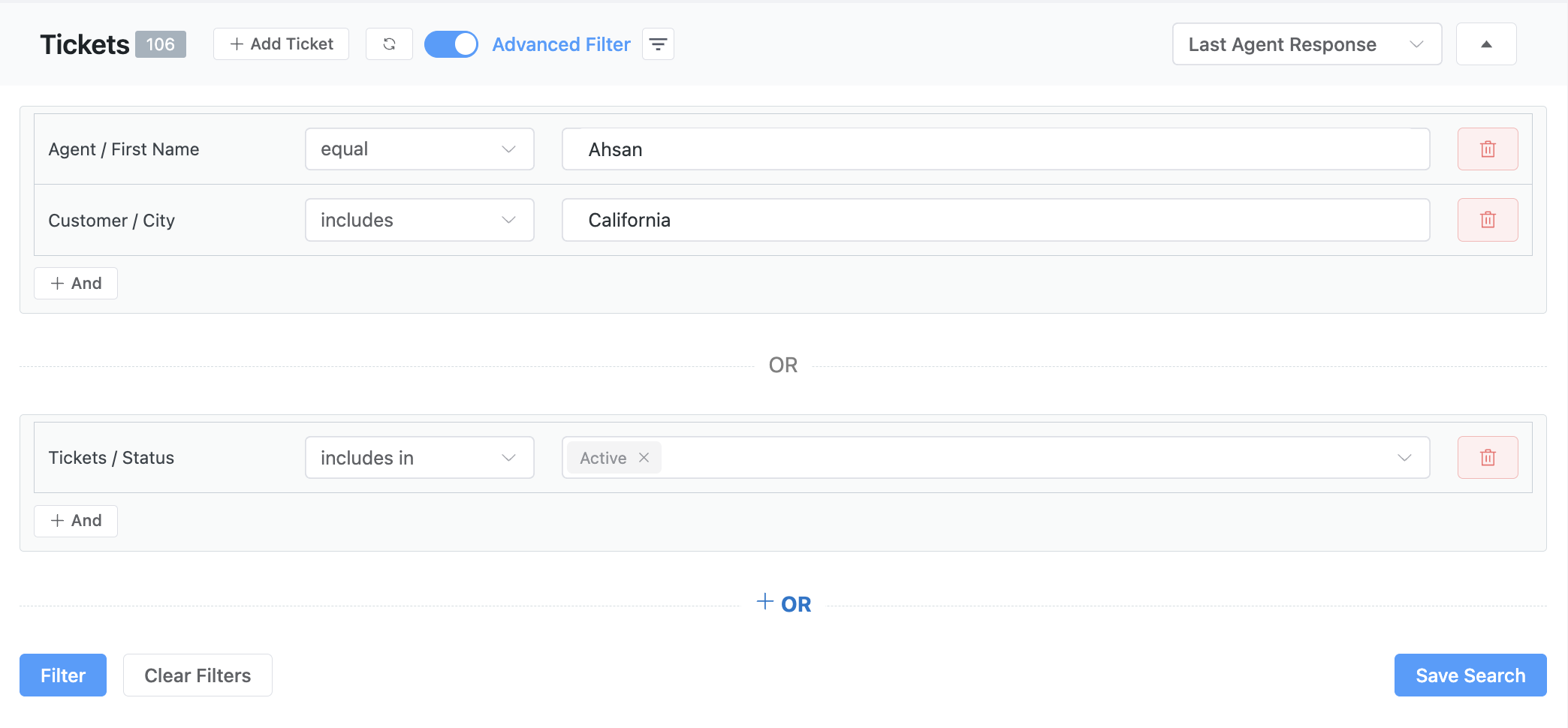Add a new OR condition group
The height and width of the screenshot is (728, 1568).
784,602
